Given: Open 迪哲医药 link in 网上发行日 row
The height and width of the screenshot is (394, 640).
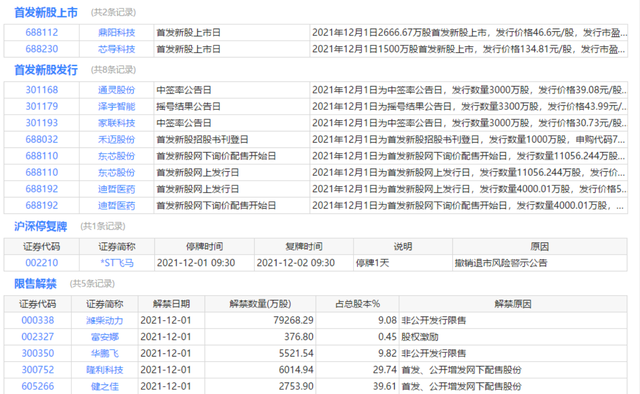Looking at the screenshot, I should tap(116, 189).
